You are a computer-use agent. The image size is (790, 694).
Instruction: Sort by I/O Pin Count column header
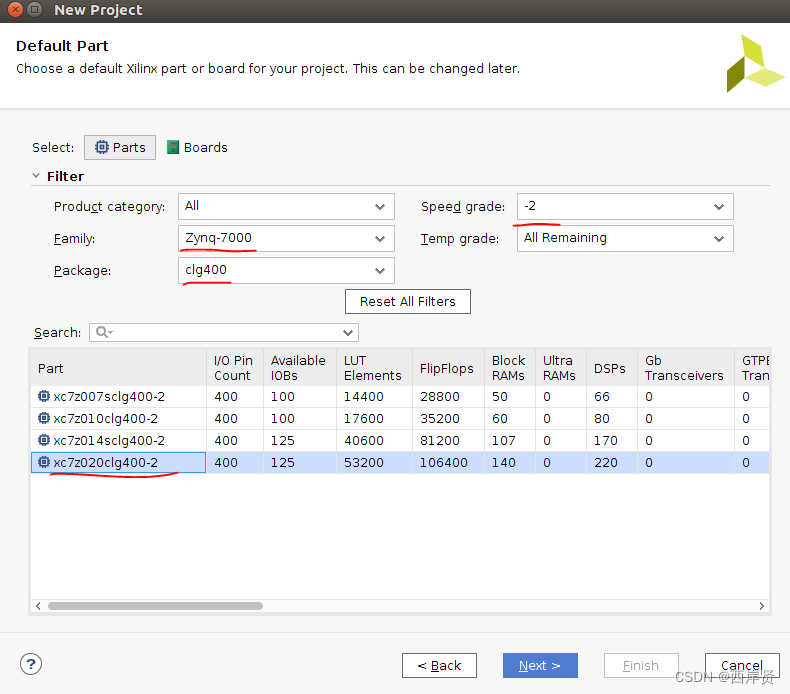tap(235, 368)
